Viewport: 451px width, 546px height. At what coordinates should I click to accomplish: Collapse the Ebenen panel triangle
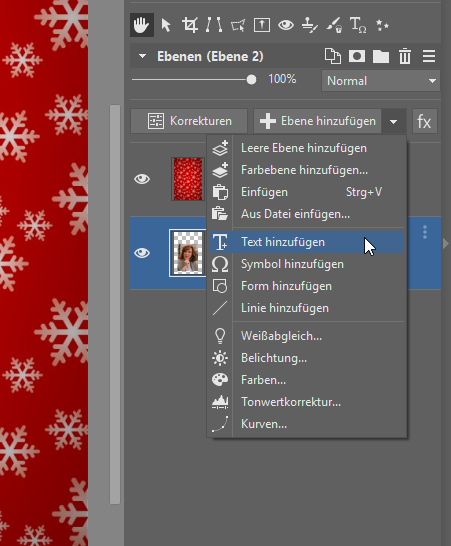point(142,56)
